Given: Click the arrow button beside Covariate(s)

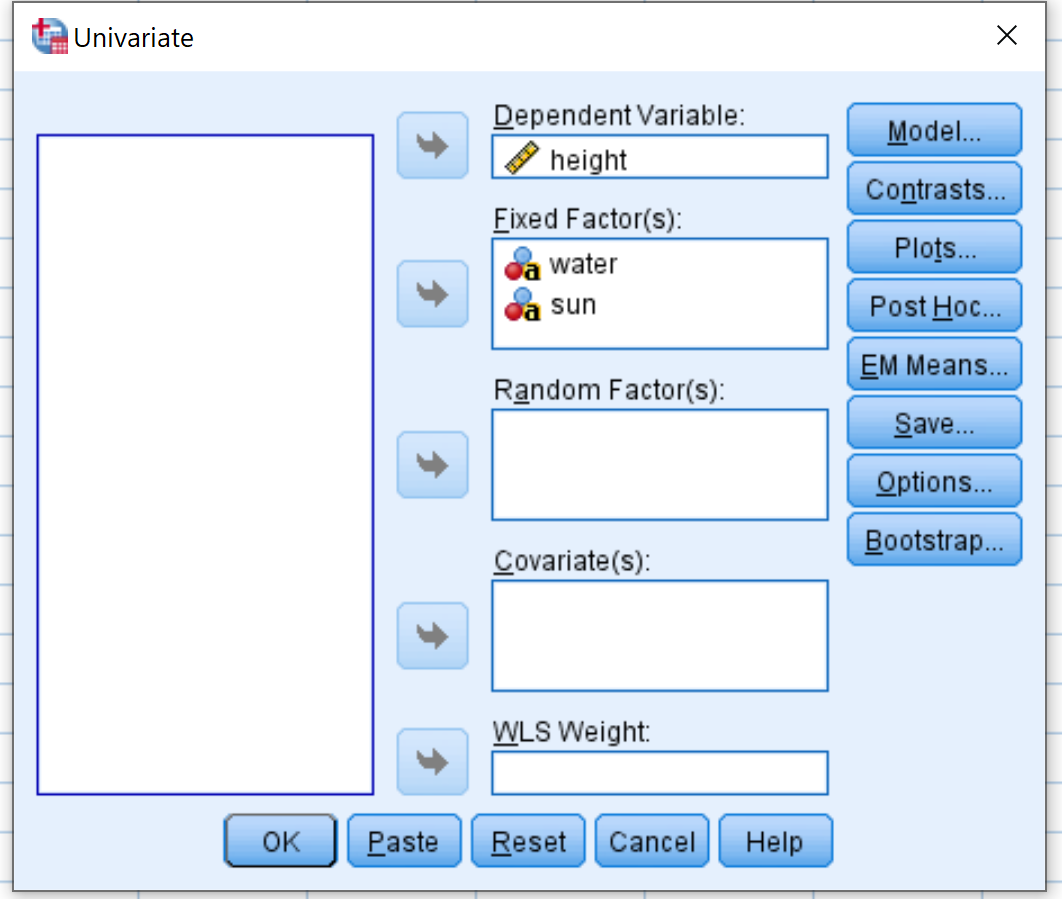Looking at the screenshot, I should click(433, 636).
